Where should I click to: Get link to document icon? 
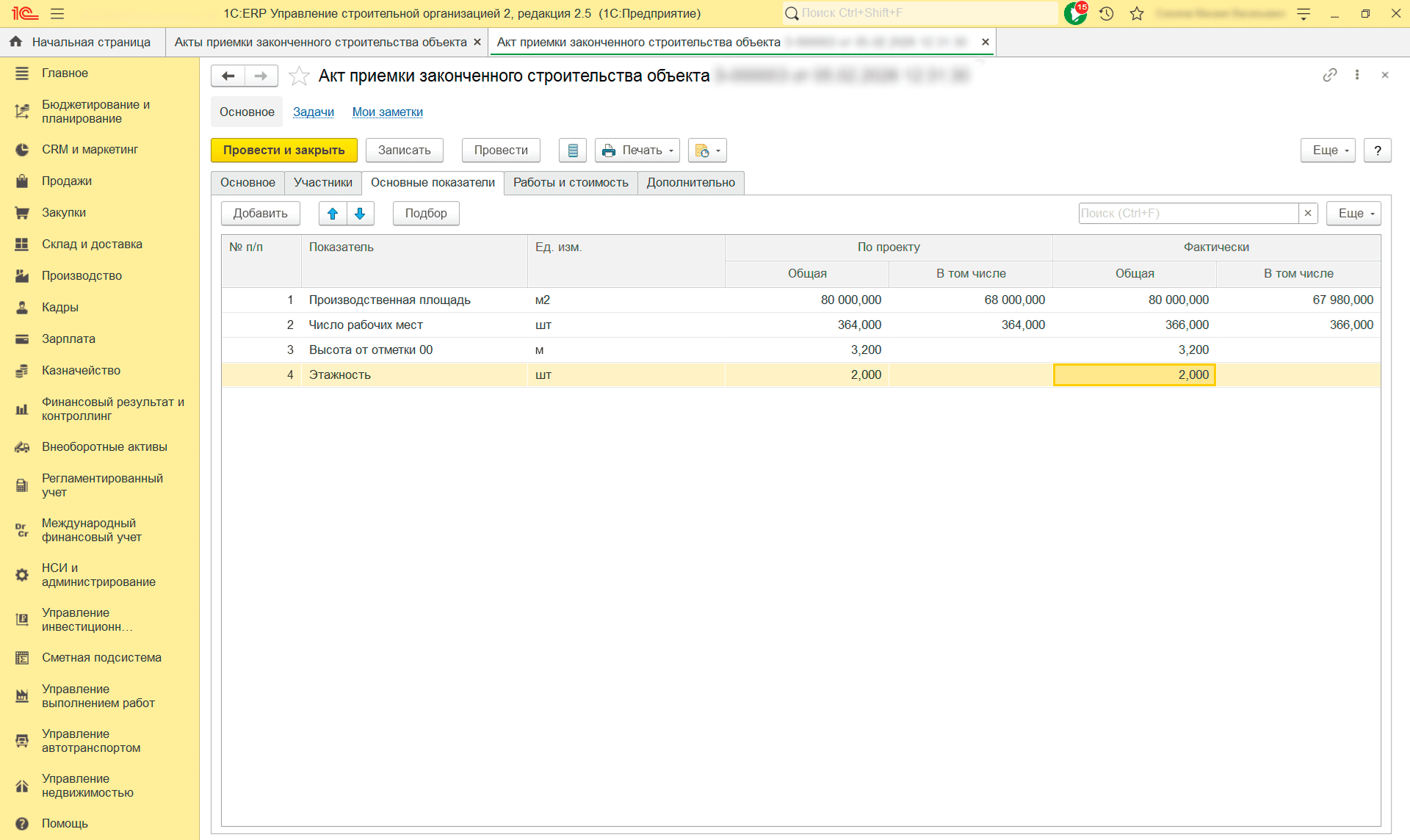point(1329,75)
